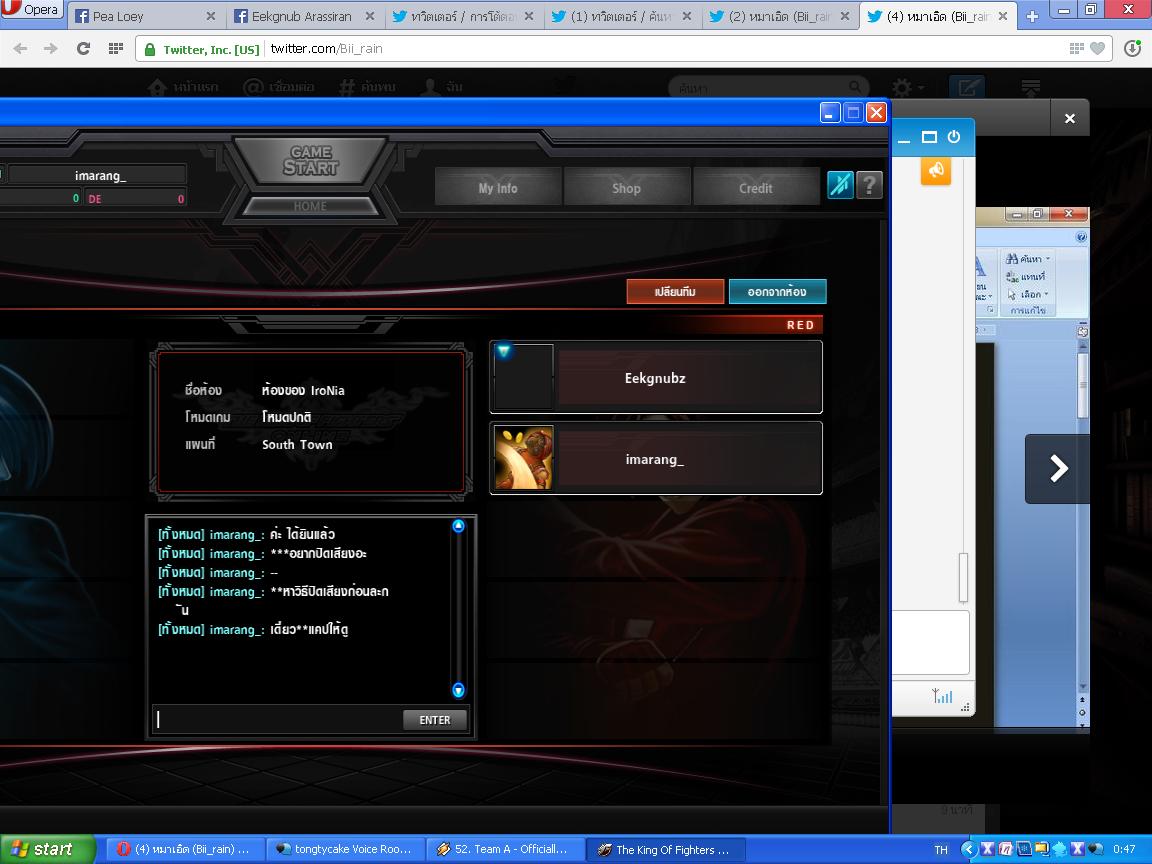Send chat with the ENTER button
The width and height of the screenshot is (1152, 864).
click(x=435, y=720)
